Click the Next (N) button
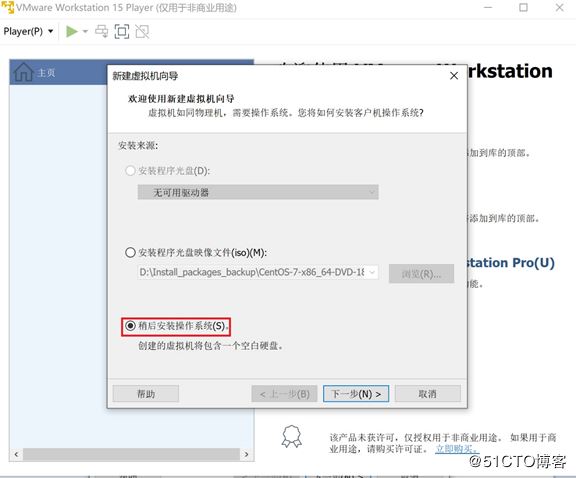 click(x=356, y=394)
